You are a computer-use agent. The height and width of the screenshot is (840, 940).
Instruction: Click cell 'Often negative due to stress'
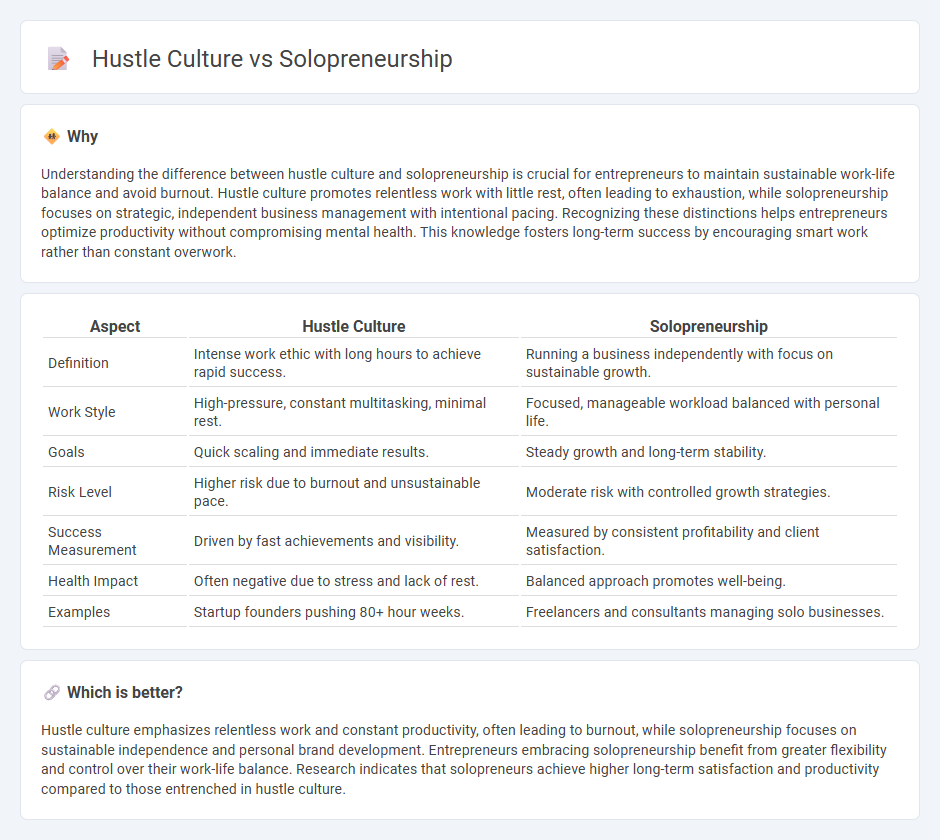tap(354, 581)
